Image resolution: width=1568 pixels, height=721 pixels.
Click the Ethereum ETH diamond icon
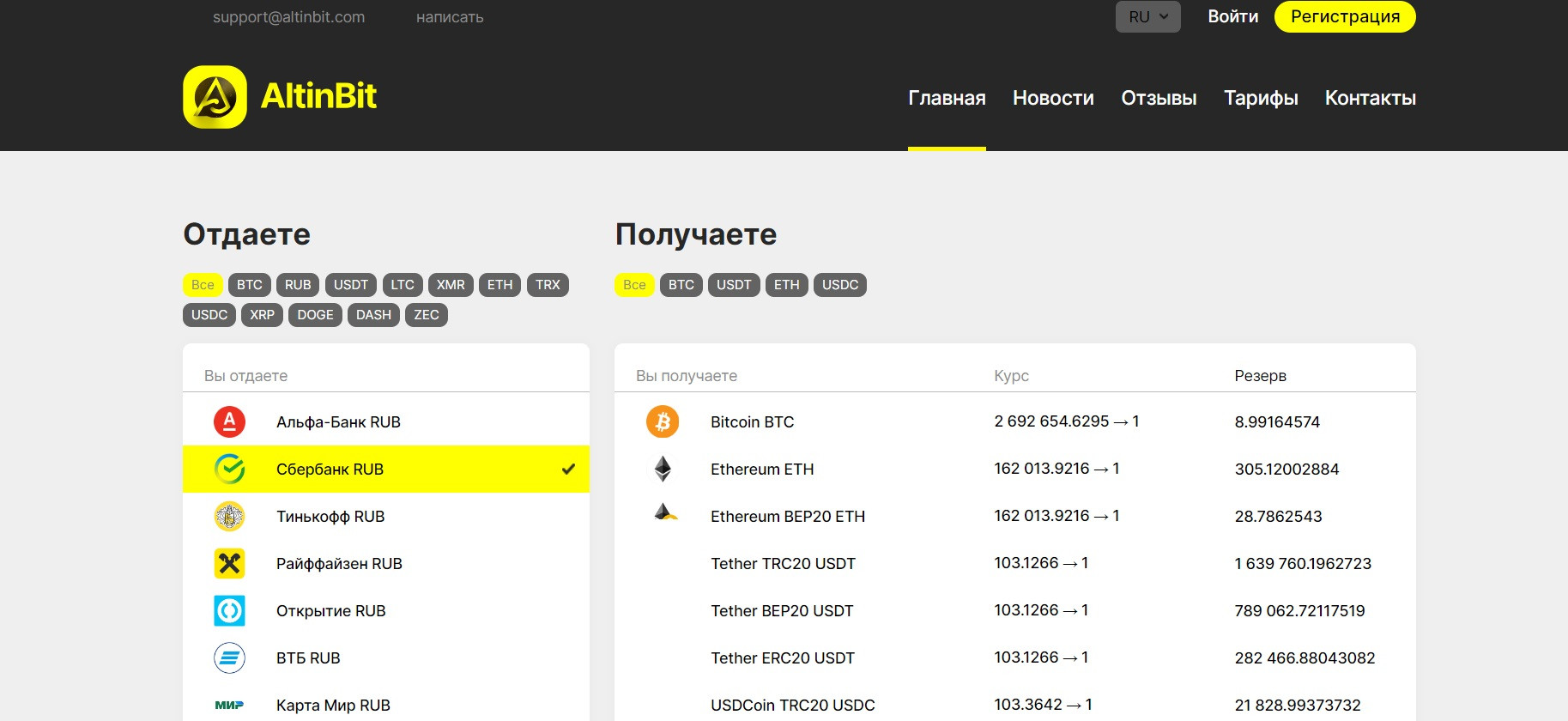663,469
